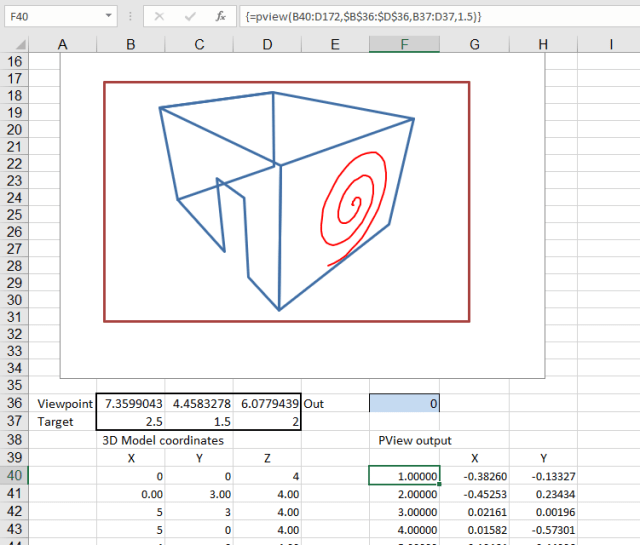The image size is (640, 545).
Task: Select the row 40 header
Action: pos(14,475)
